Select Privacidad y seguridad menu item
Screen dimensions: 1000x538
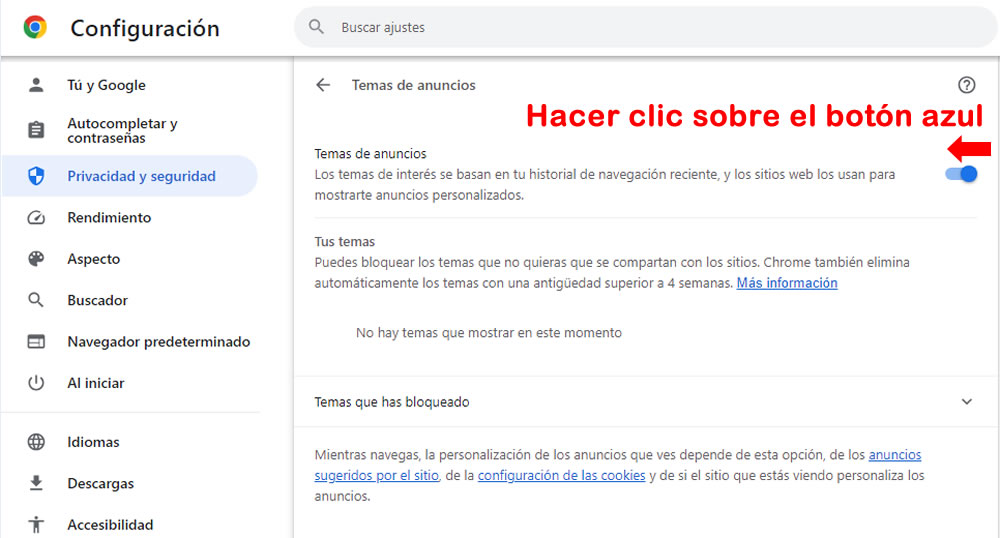[131, 176]
